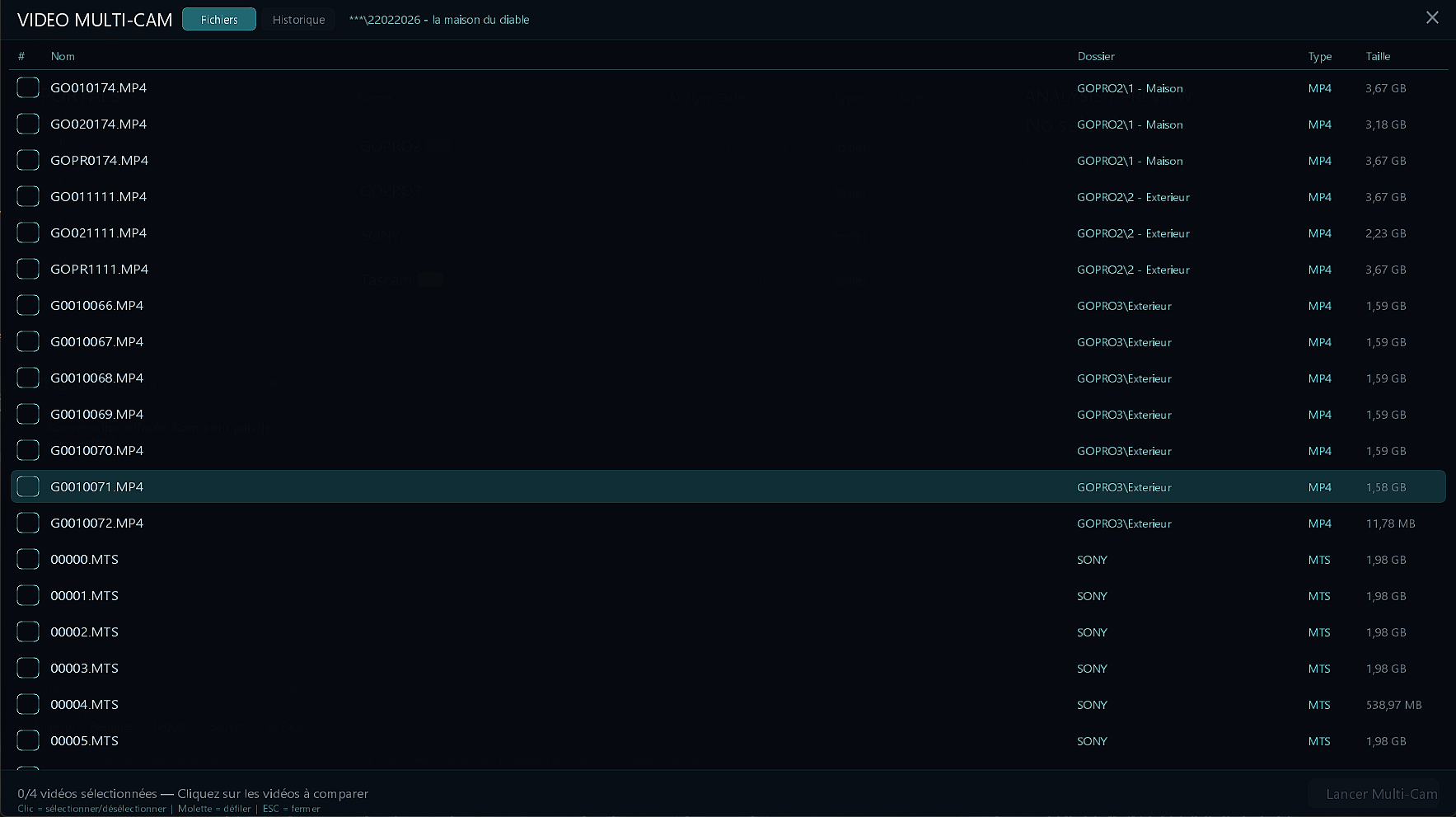
Task: Select checkbox beside G0010071.MP4
Action: (28, 487)
